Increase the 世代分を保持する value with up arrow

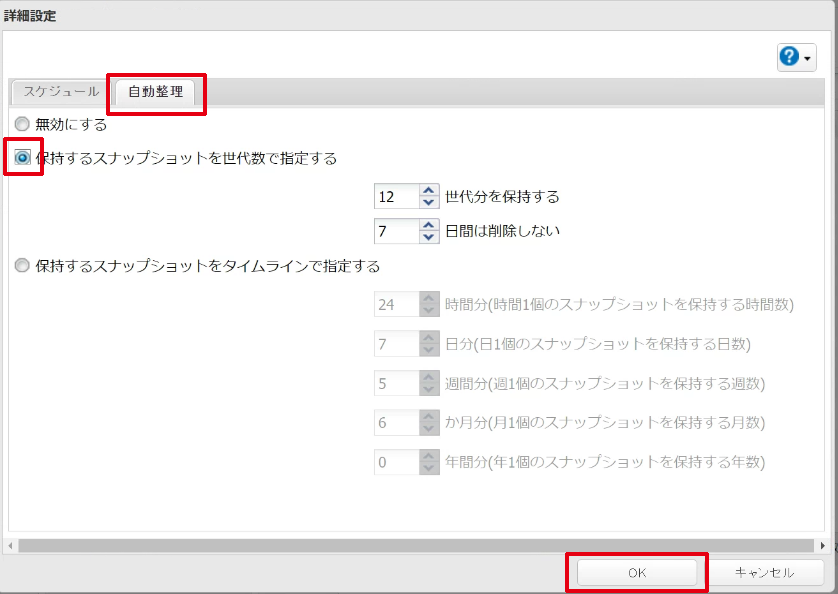[429, 190]
